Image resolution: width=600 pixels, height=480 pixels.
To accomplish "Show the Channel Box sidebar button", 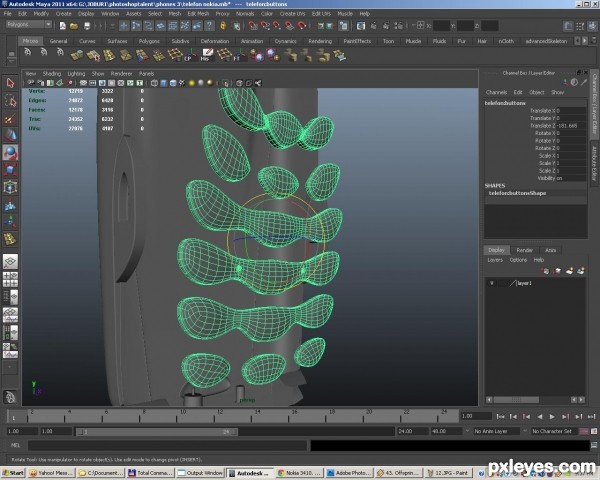I will pyautogui.click(x=595, y=102).
